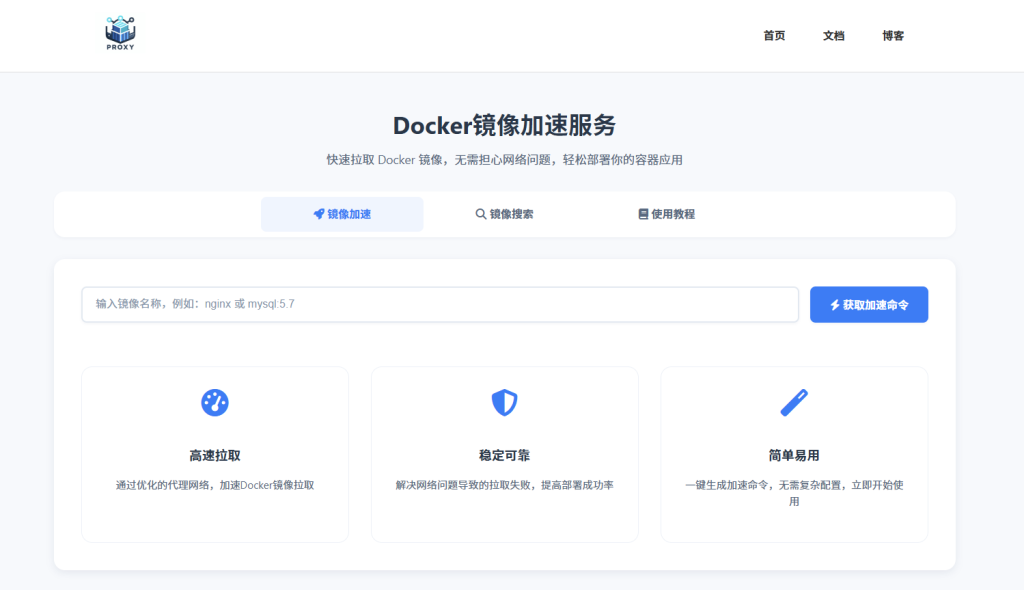Image resolution: width=1024 pixels, height=590 pixels.
Task: Click the 稳定可靠 card title
Action: (x=504, y=455)
